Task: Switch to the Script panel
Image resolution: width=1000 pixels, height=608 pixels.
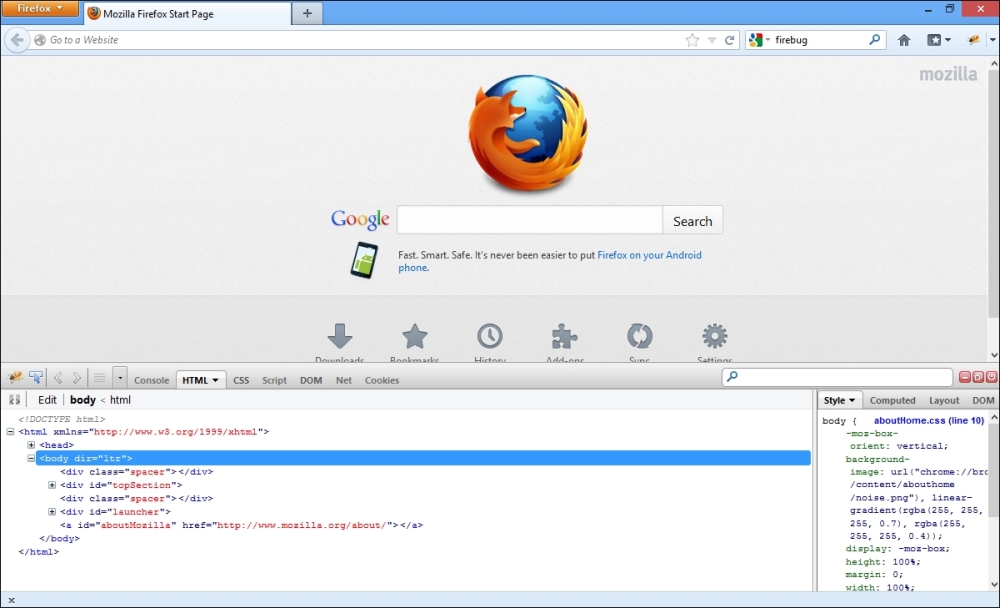Action: (274, 380)
